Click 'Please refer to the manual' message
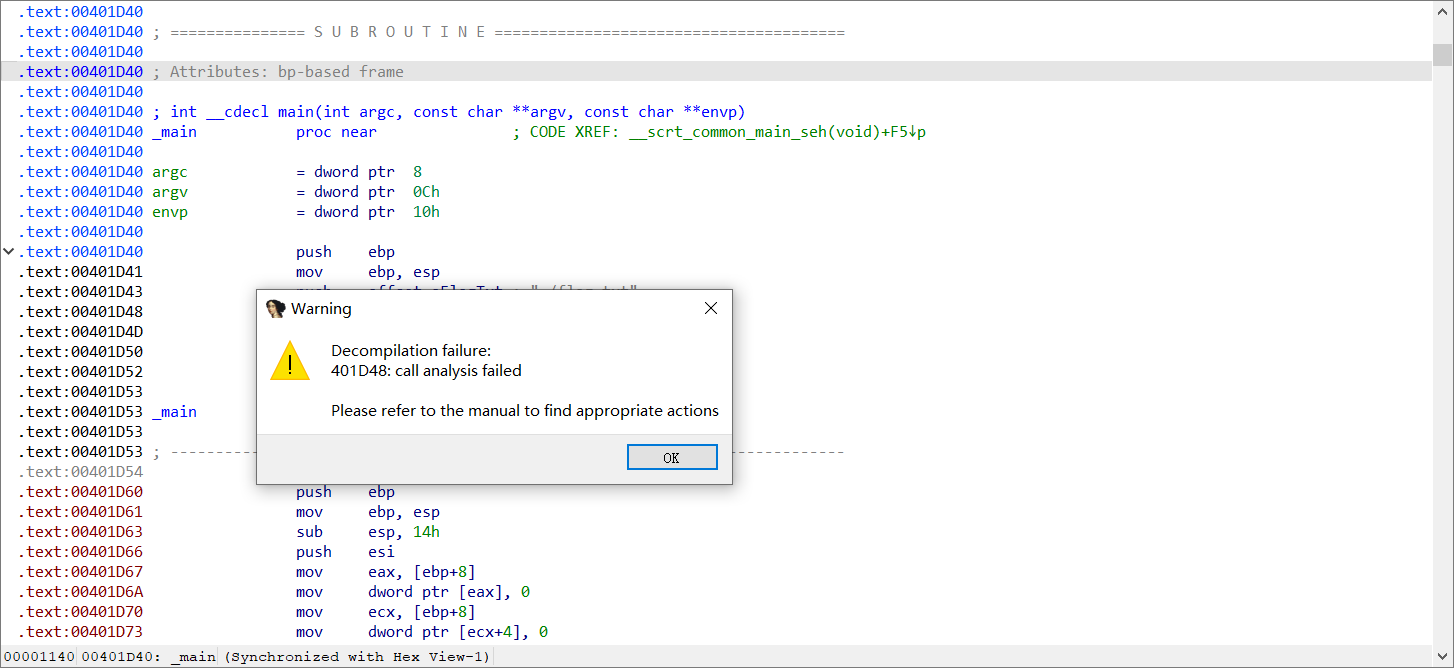 click(525, 411)
